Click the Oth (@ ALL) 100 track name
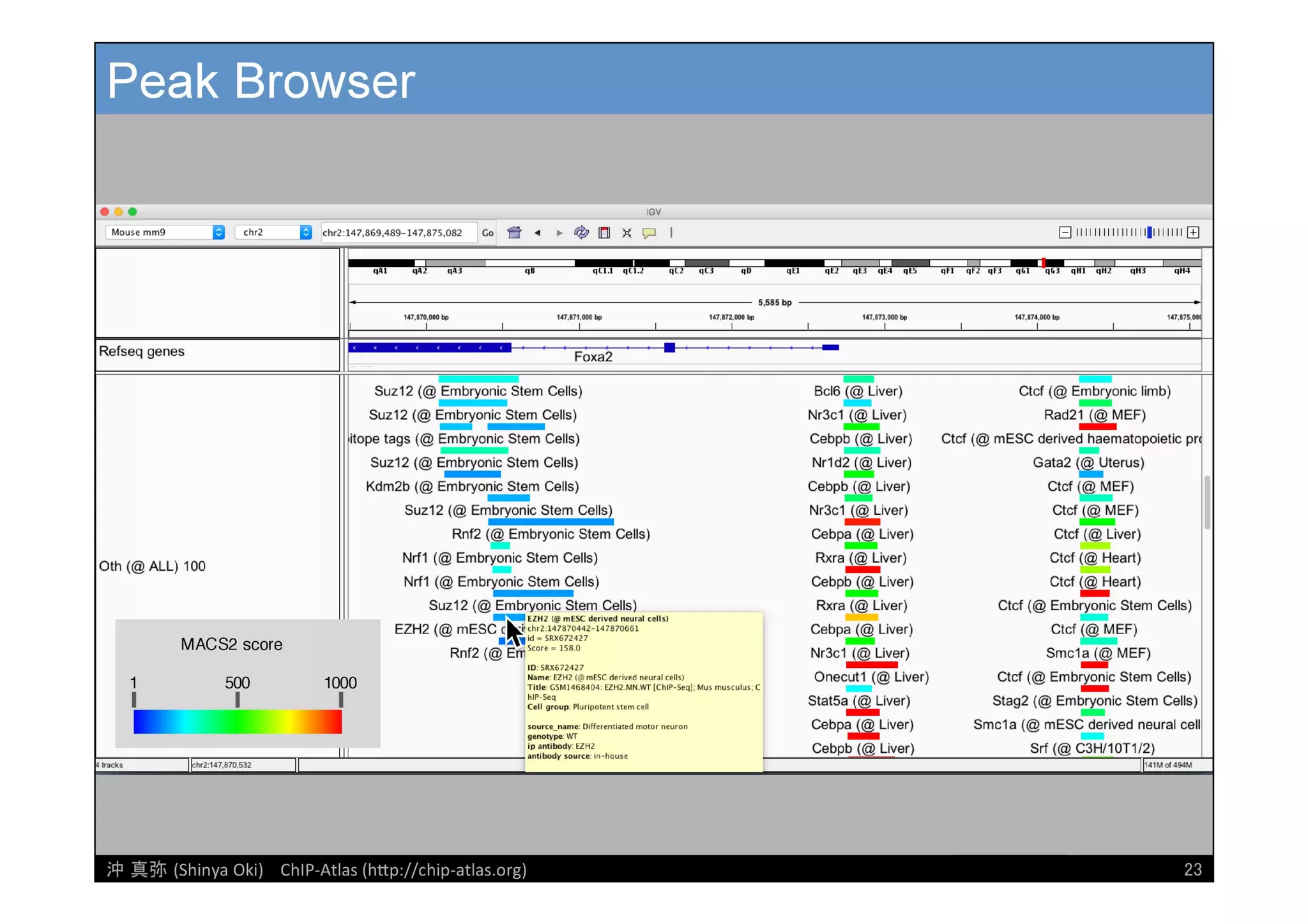The width and height of the screenshot is (1308, 924). click(152, 566)
